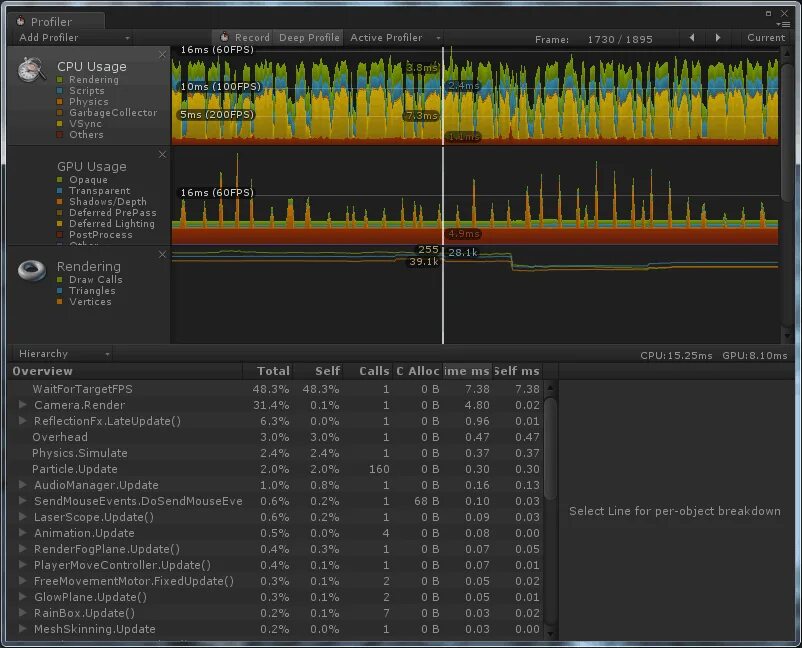This screenshot has height=648, width=802.
Task: Toggle Deep Profile mode
Action: [x=309, y=38]
